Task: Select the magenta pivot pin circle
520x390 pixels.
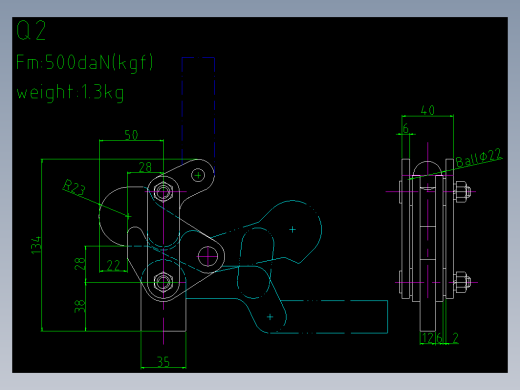Action: 208,256
